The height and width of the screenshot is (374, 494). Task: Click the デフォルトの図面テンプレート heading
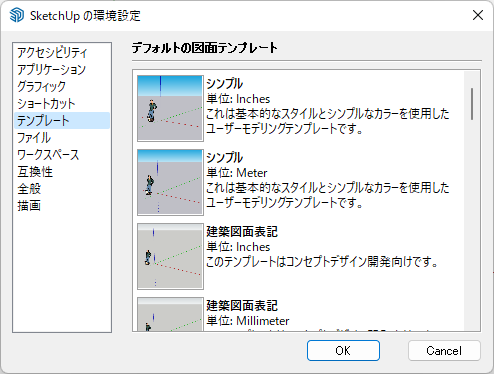pos(204,48)
